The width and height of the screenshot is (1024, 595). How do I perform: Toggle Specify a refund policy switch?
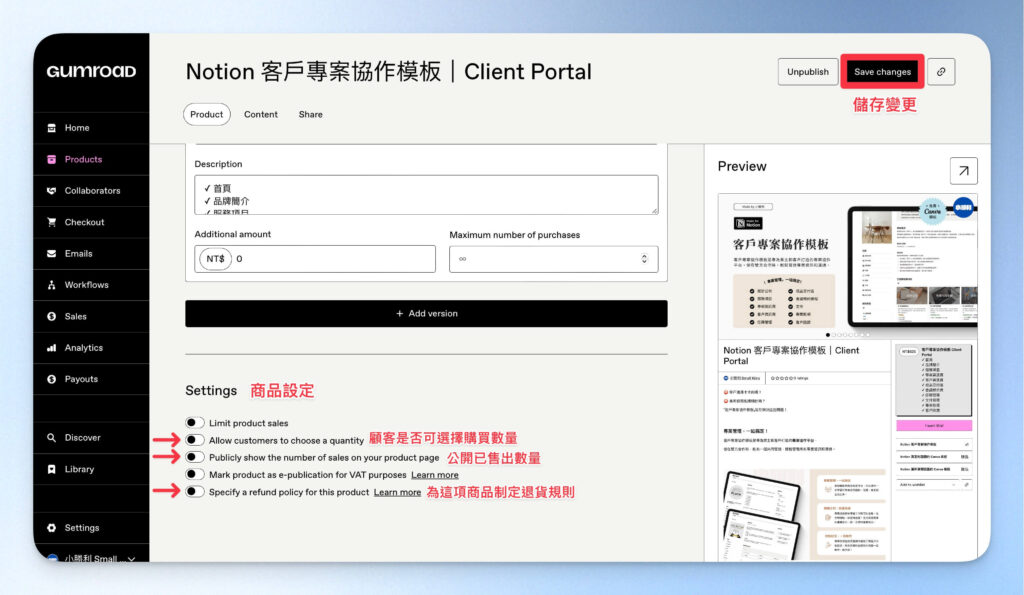pyautogui.click(x=195, y=491)
